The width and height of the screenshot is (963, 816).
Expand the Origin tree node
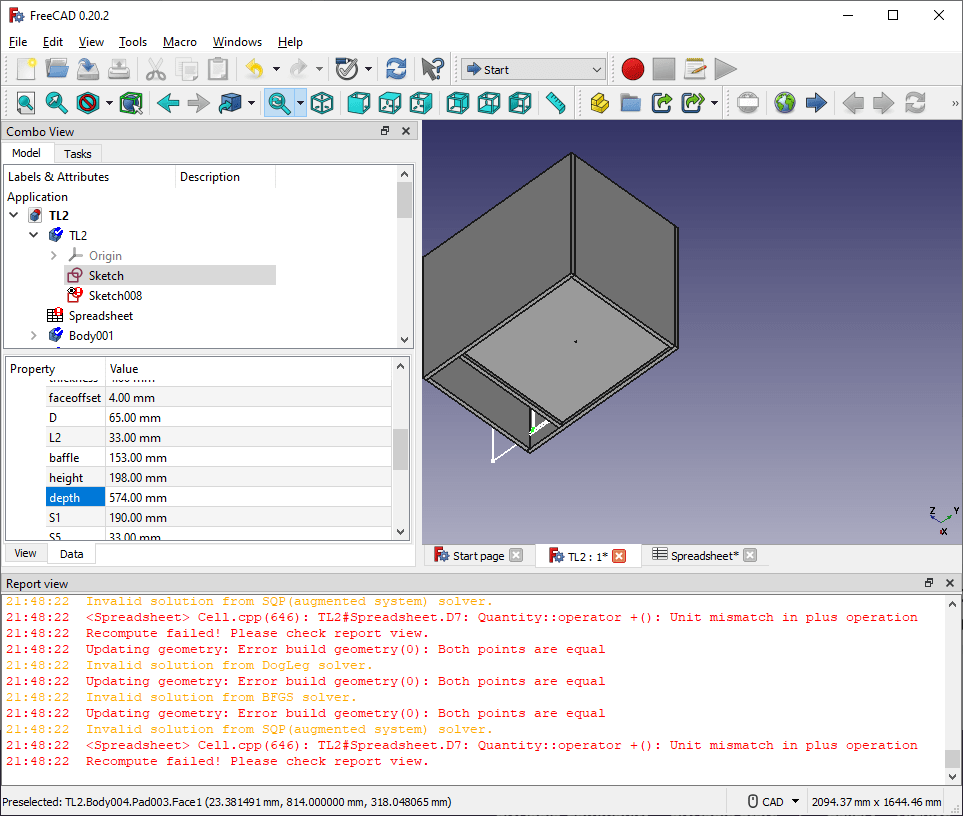point(53,255)
